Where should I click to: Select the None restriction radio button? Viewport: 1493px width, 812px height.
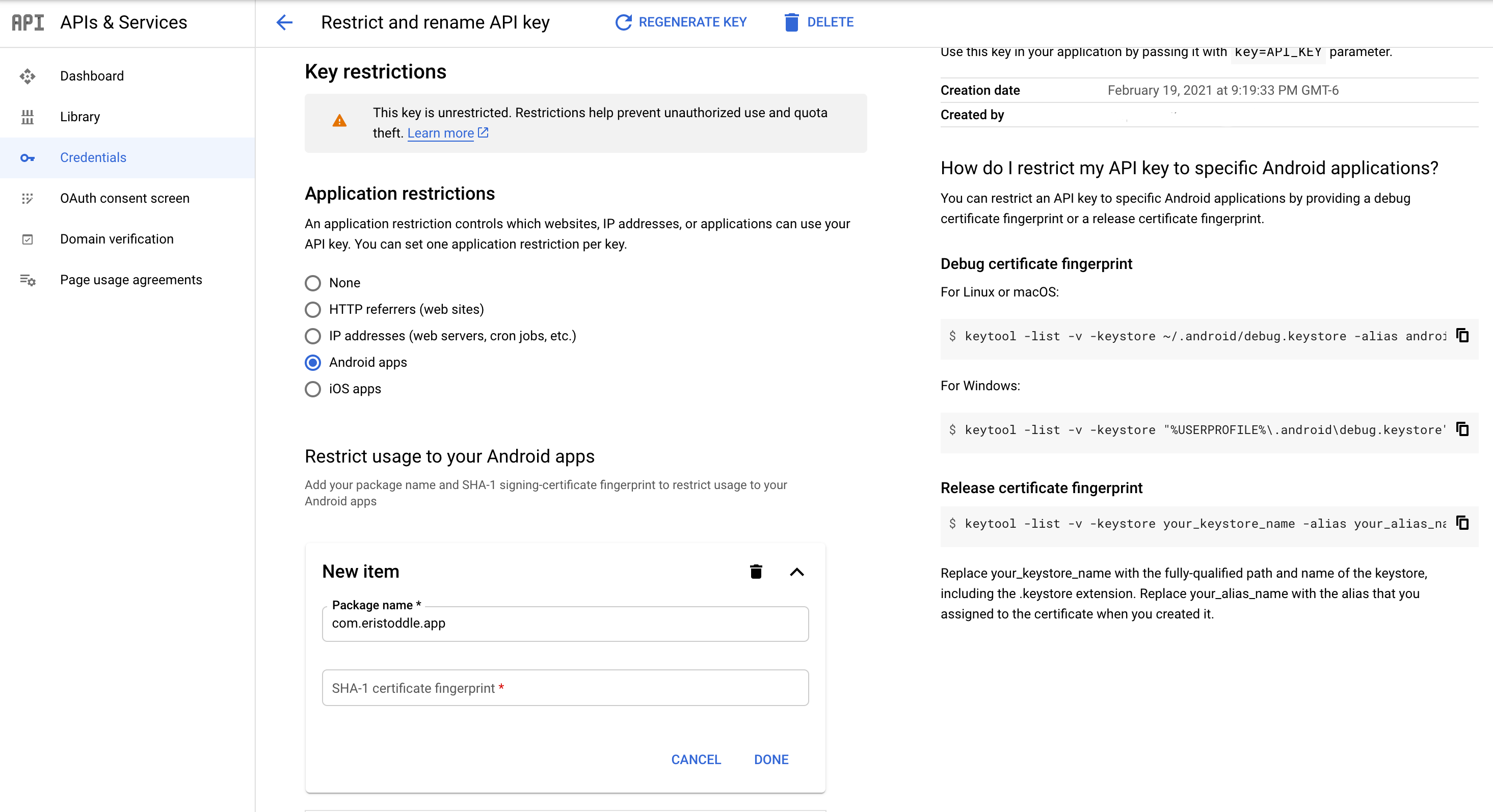[x=312, y=283]
